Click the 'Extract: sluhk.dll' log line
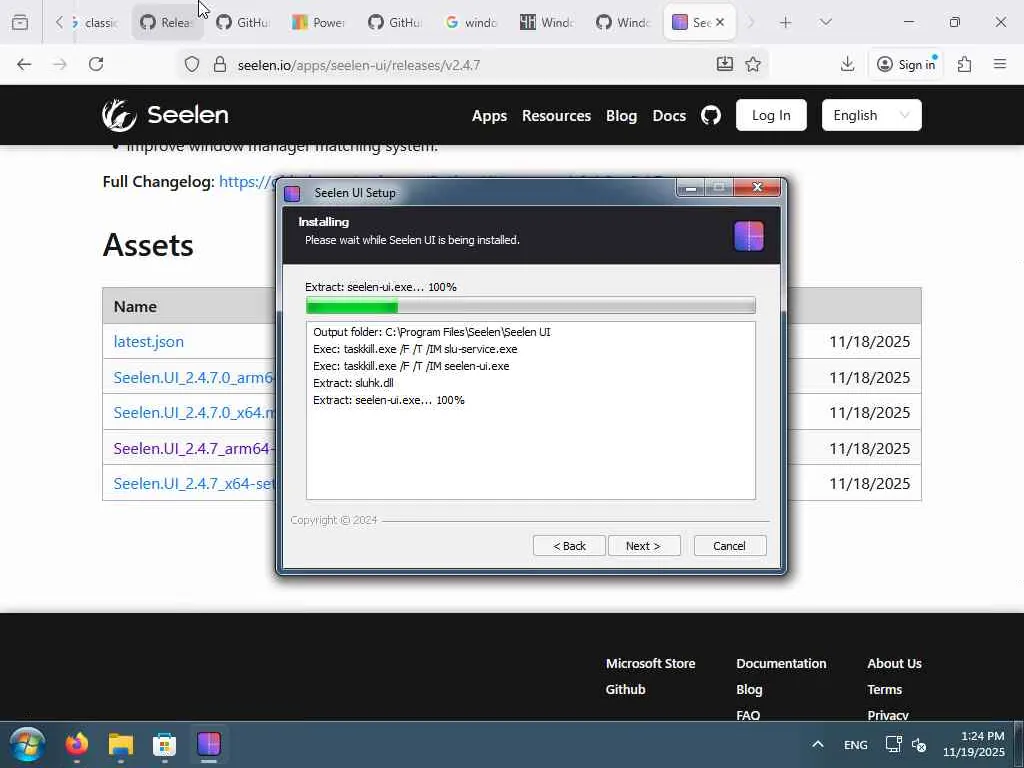This screenshot has height=768, width=1024. tap(353, 383)
